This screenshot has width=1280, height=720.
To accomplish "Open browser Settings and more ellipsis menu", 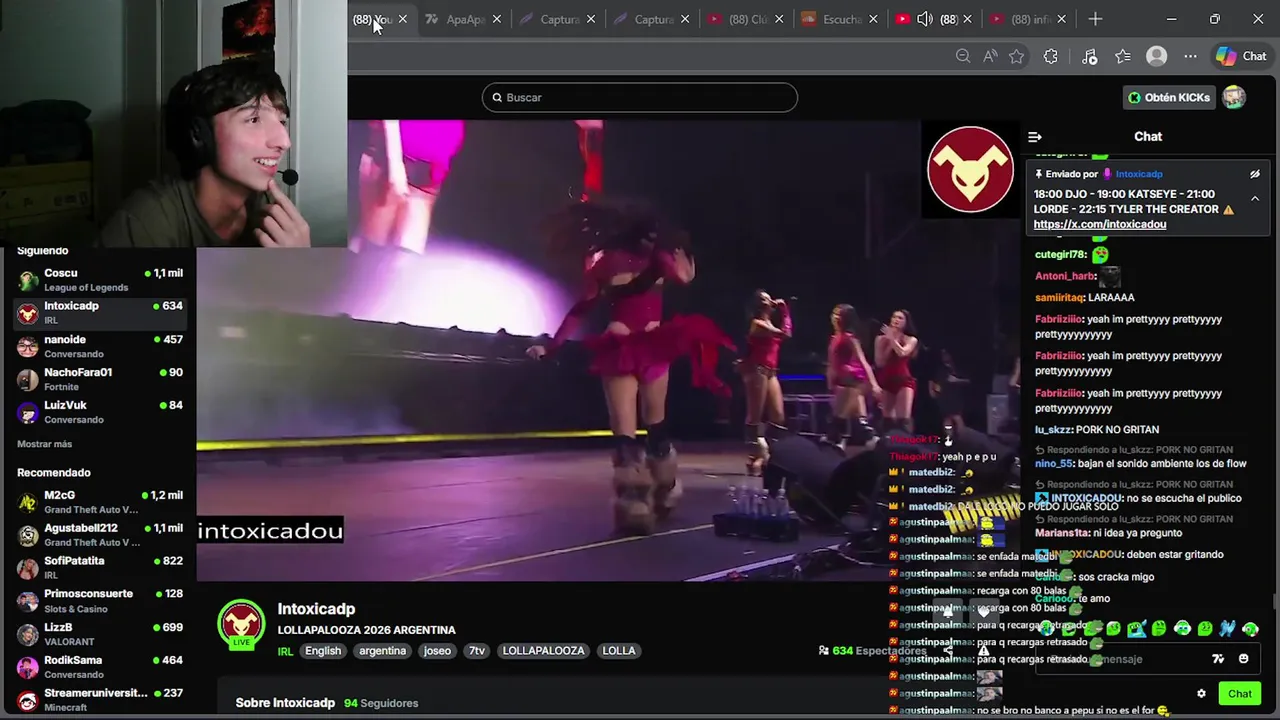I will click(1190, 57).
